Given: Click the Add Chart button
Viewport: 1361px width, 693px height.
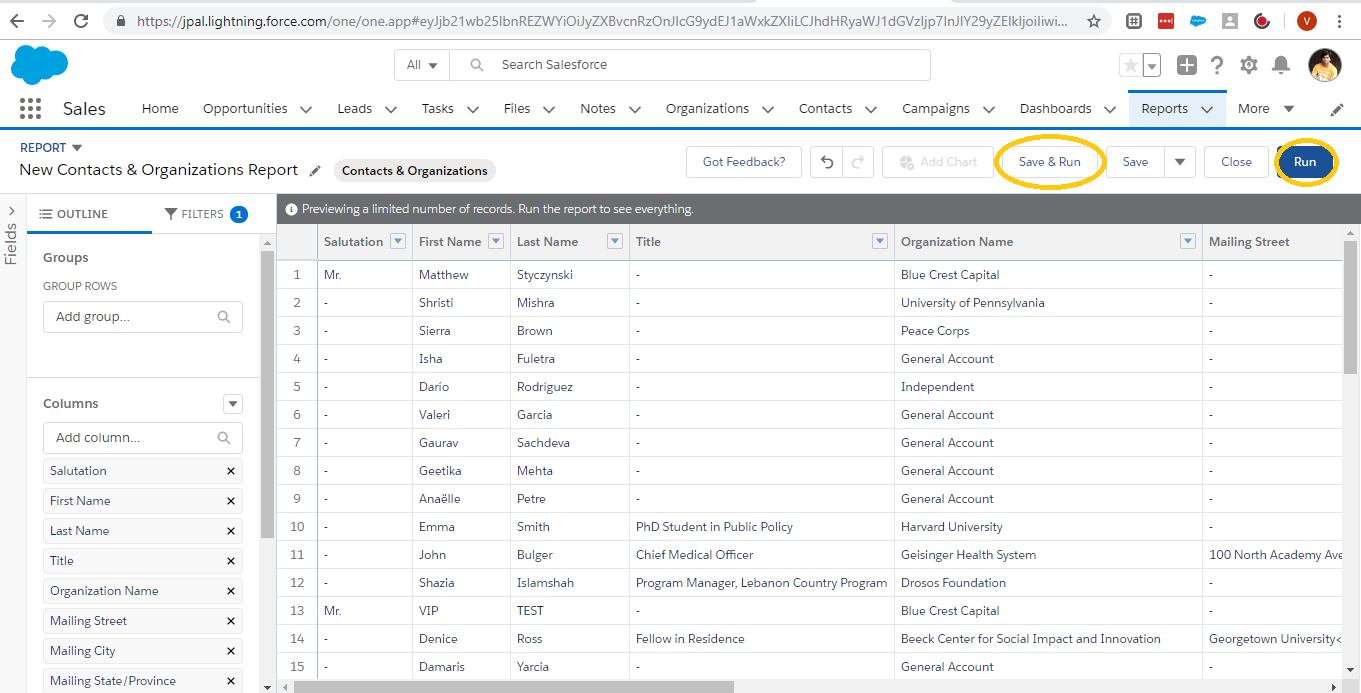Looking at the screenshot, I should point(937,162).
